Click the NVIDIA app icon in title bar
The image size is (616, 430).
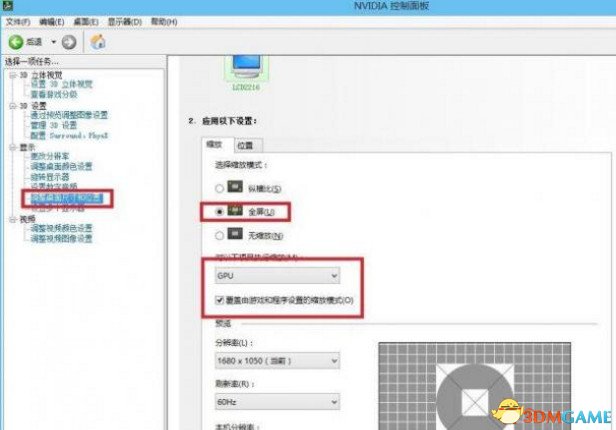coord(7,5)
